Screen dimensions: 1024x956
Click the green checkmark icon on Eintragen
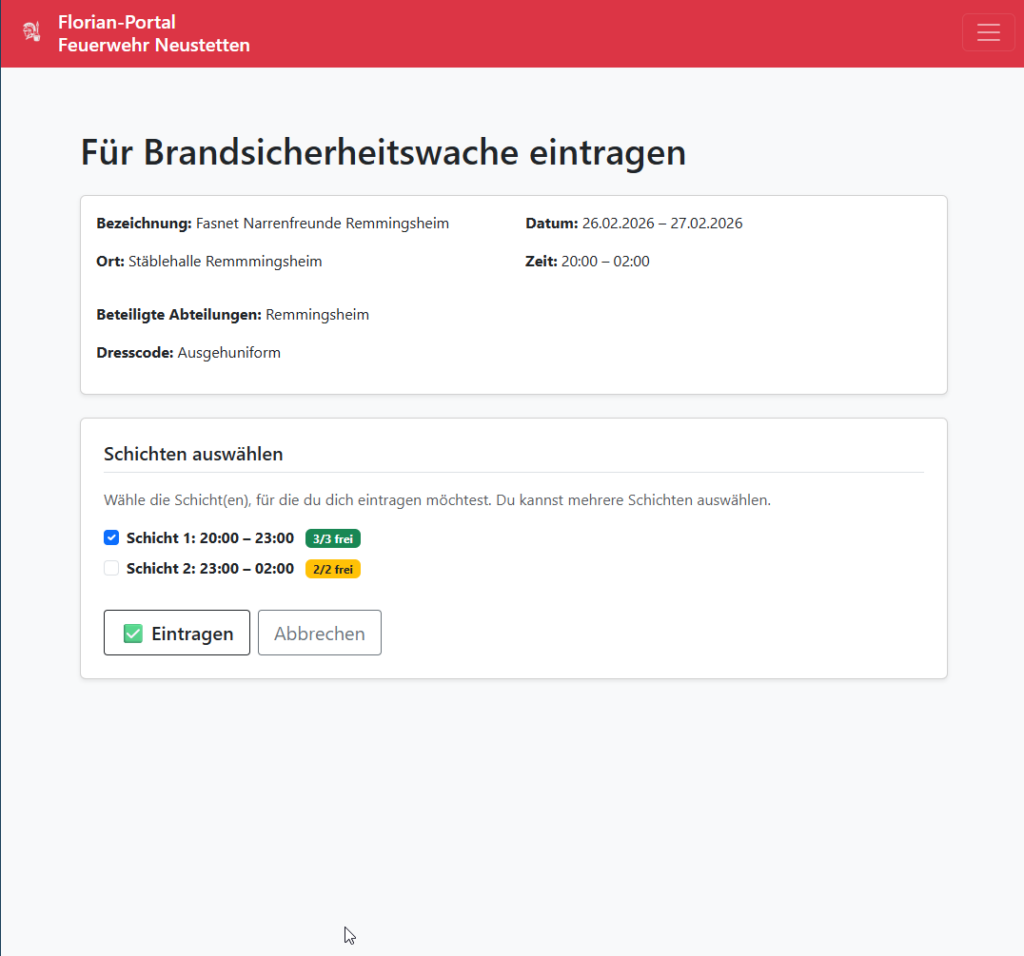coord(133,634)
